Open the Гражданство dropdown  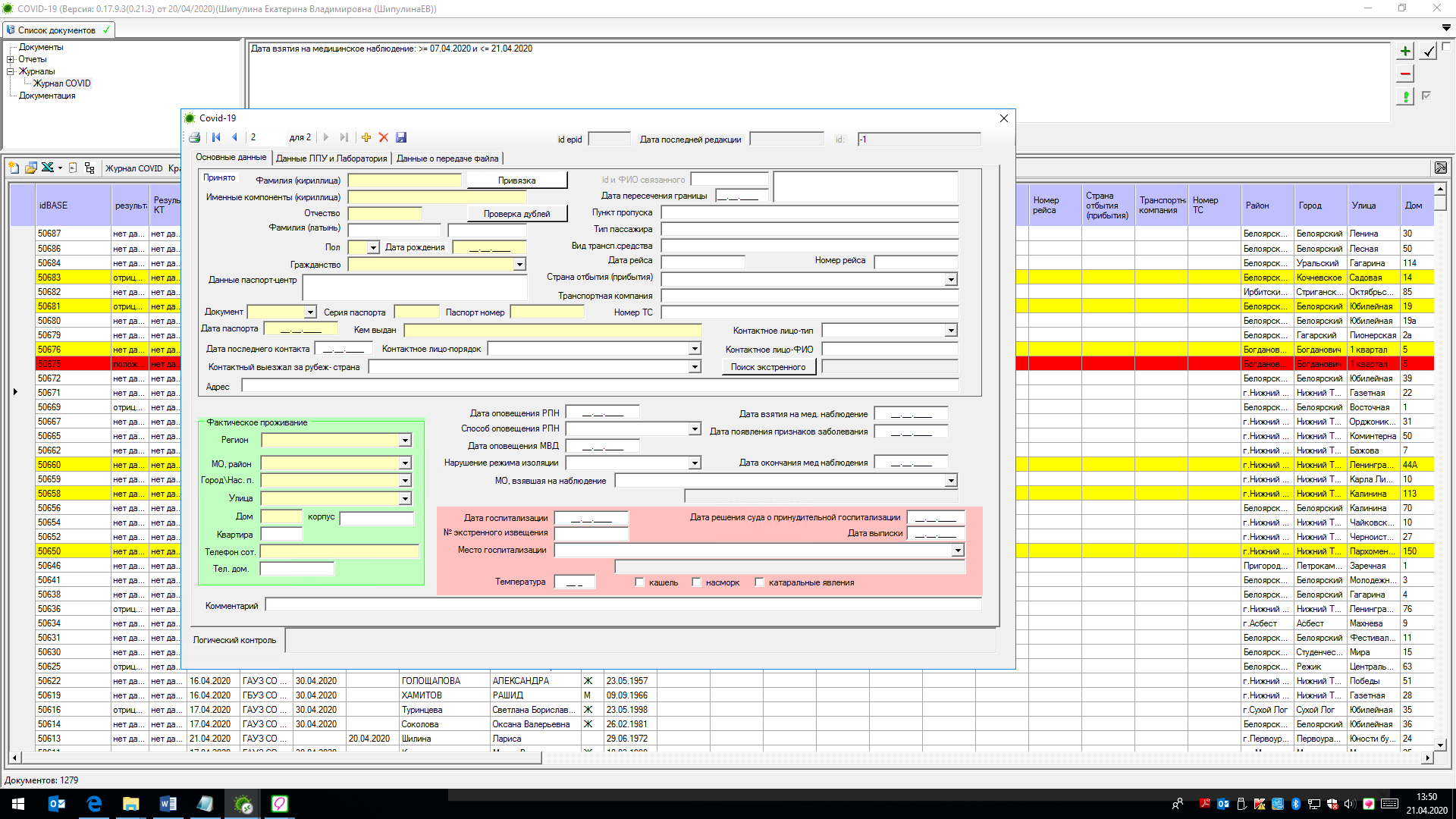pos(519,265)
